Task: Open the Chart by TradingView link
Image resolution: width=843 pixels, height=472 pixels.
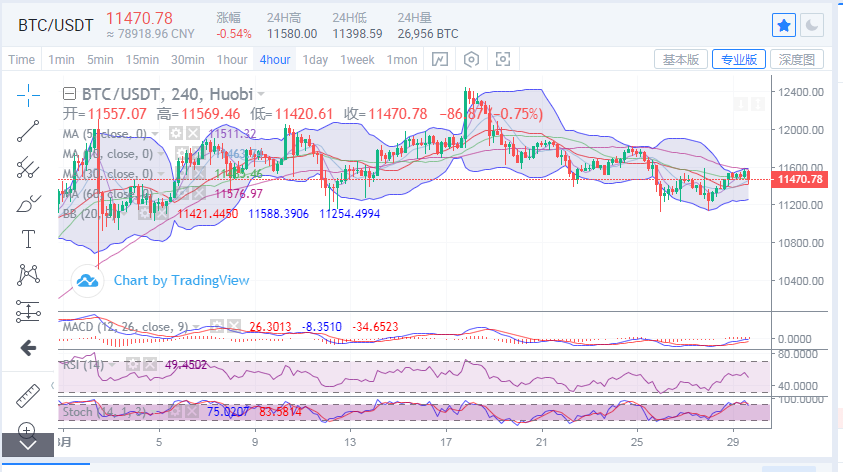Action: pos(181,280)
